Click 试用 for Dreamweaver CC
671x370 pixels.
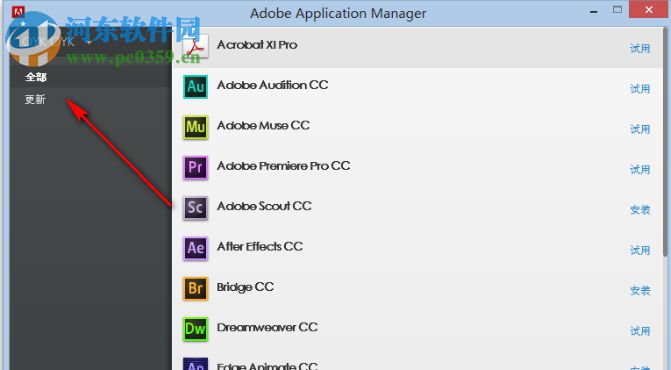pos(640,331)
